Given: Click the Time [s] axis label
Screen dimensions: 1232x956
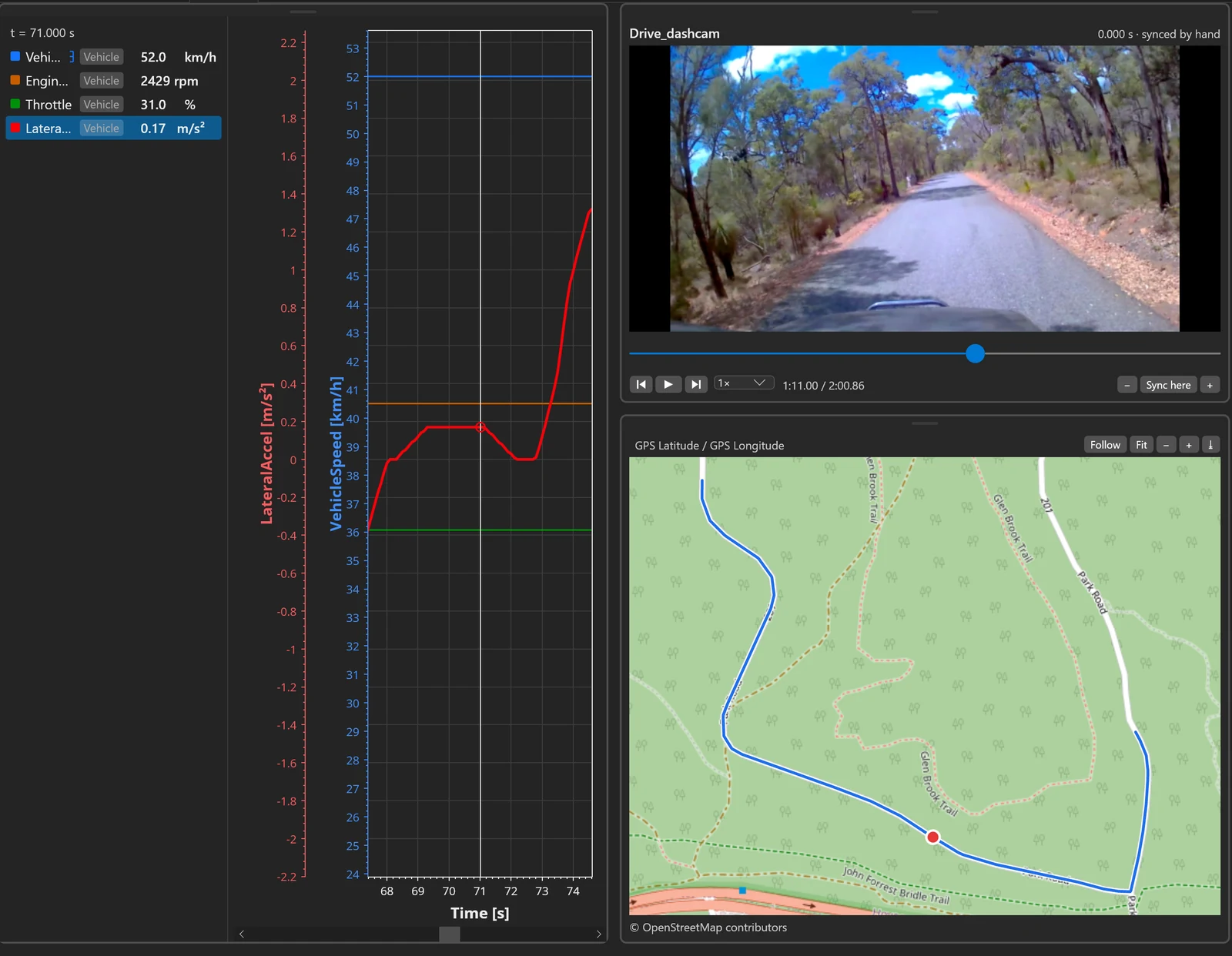Looking at the screenshot, I should 480,914.
